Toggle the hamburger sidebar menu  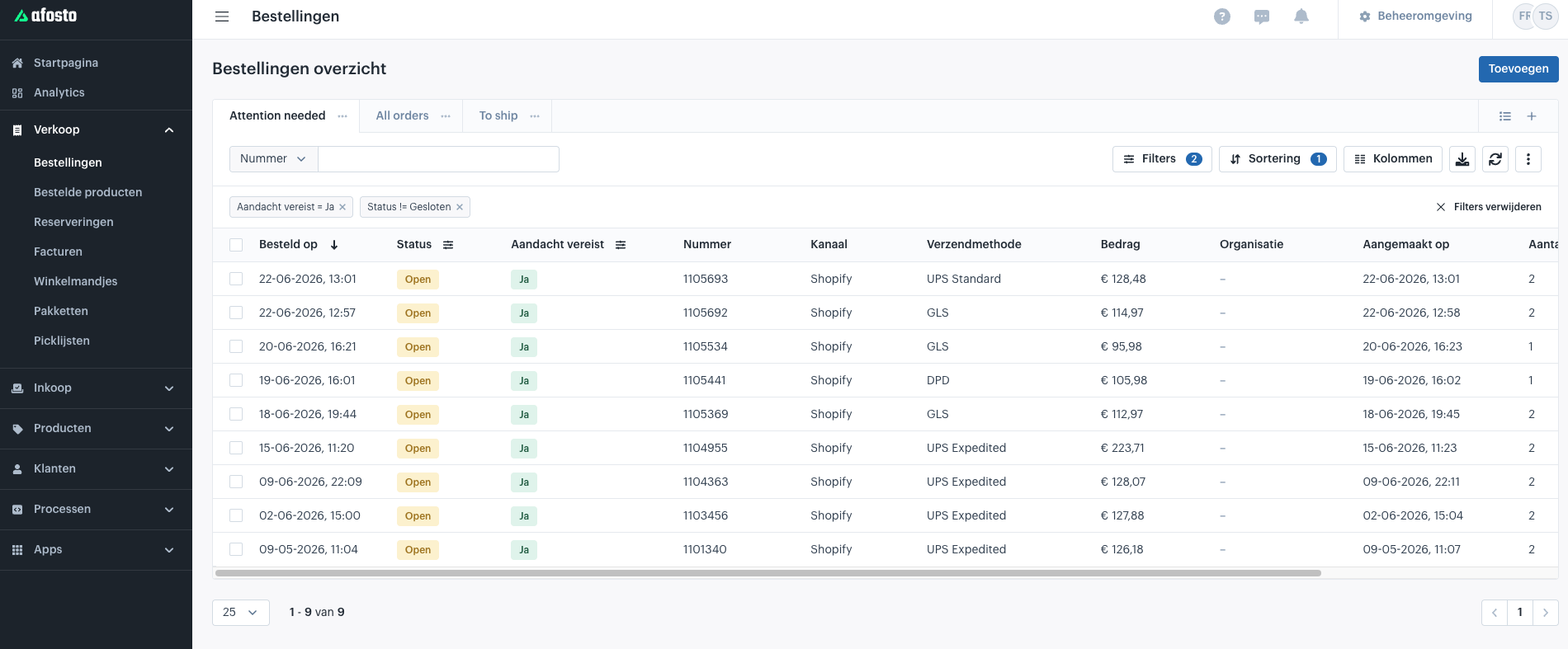[x=222, y=16]
